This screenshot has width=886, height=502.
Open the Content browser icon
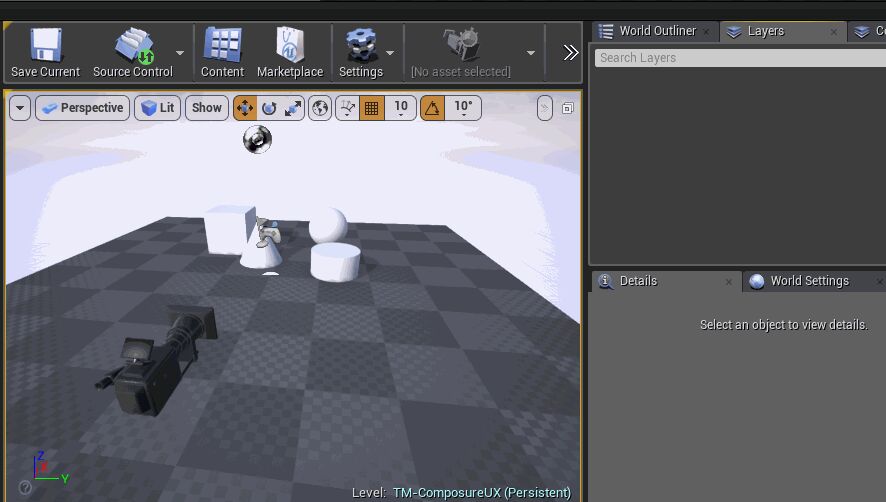[x=222, y=52]
